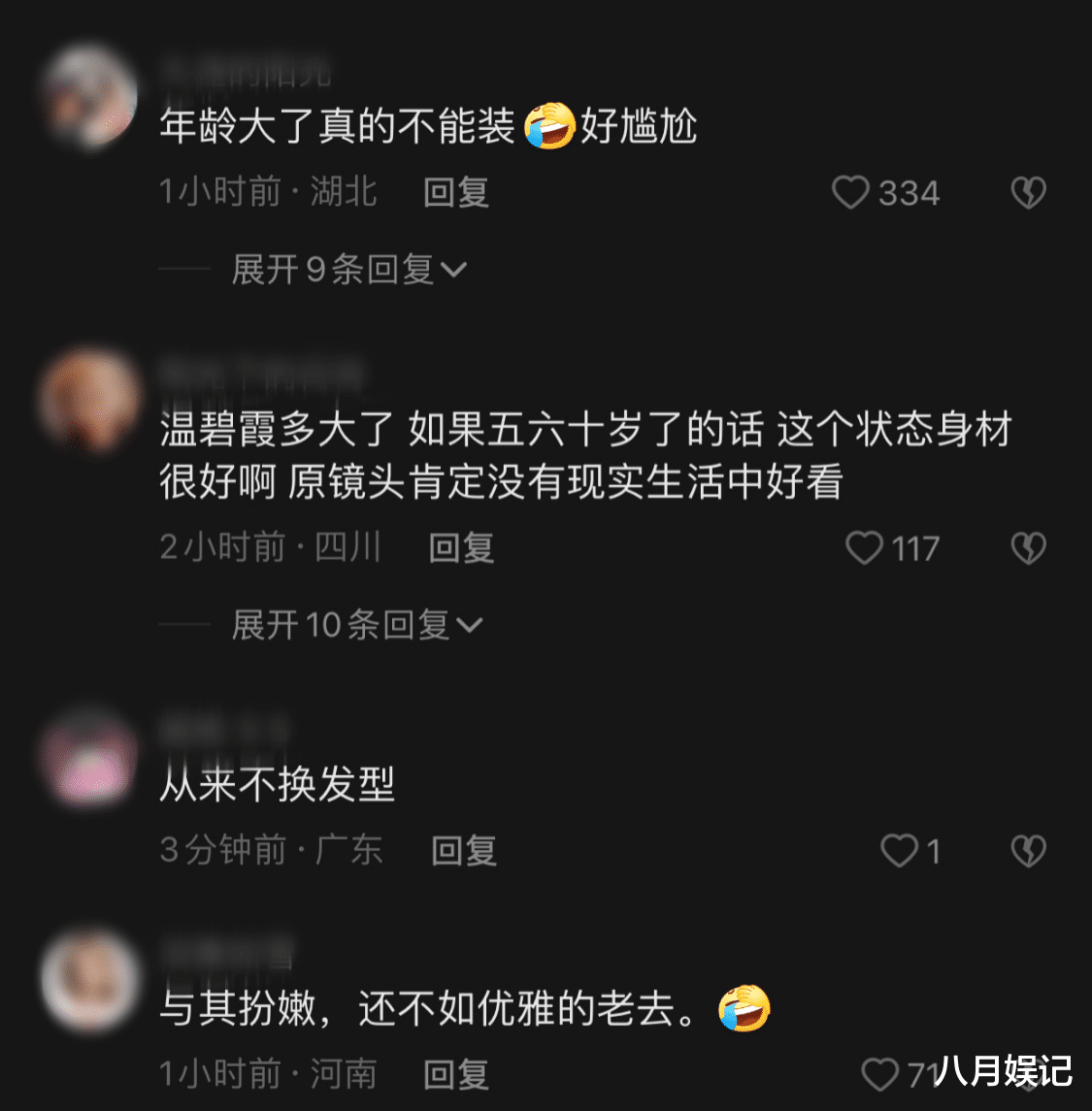
Task: Reply to the 温碧霞 comment from 四川
Action: (461, 548)
